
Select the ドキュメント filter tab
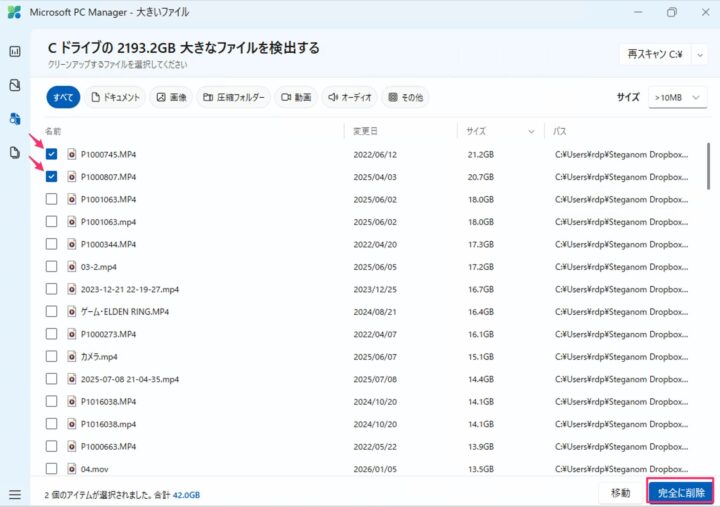click(115, 97)
